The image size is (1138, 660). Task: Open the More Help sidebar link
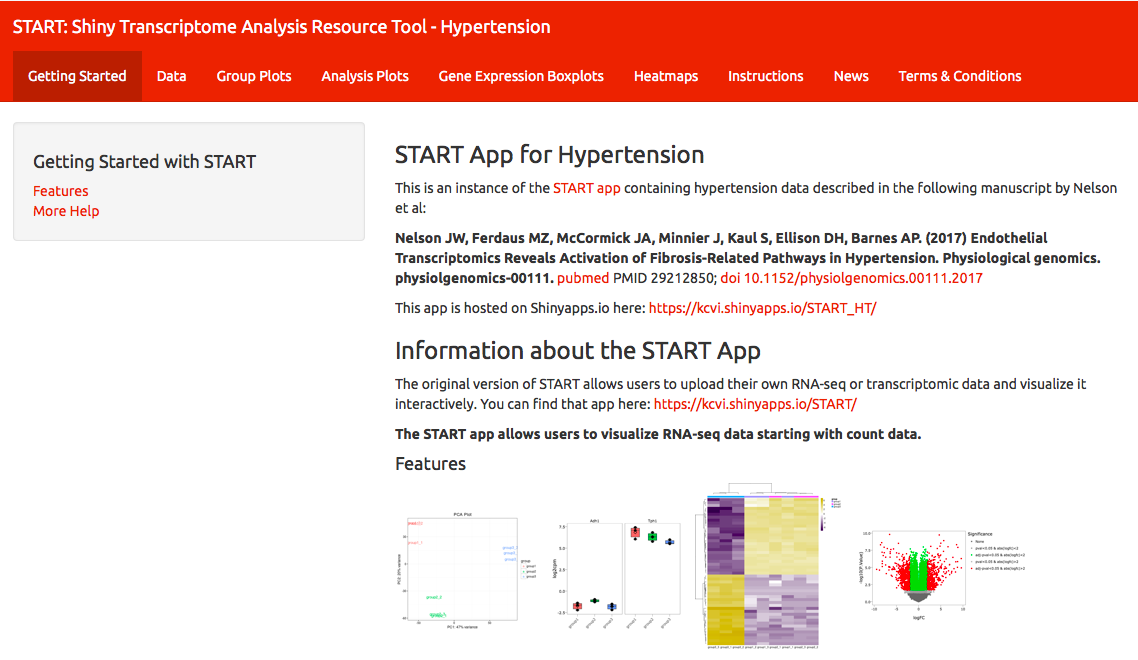[x=66, y=211]
